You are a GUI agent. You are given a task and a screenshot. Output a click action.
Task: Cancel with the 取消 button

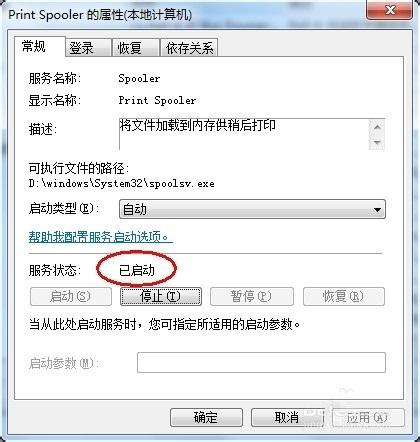[x=287, y=417]
